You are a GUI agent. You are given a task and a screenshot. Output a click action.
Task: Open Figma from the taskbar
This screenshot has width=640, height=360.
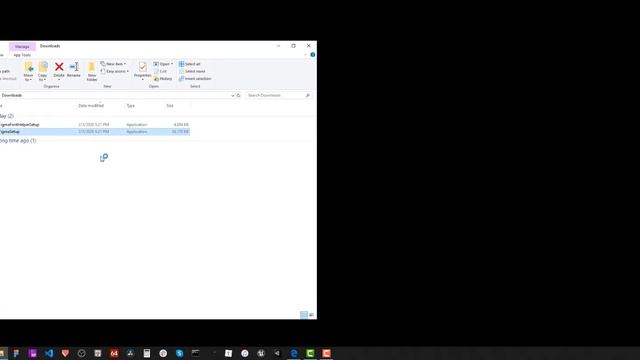[16, 353]
